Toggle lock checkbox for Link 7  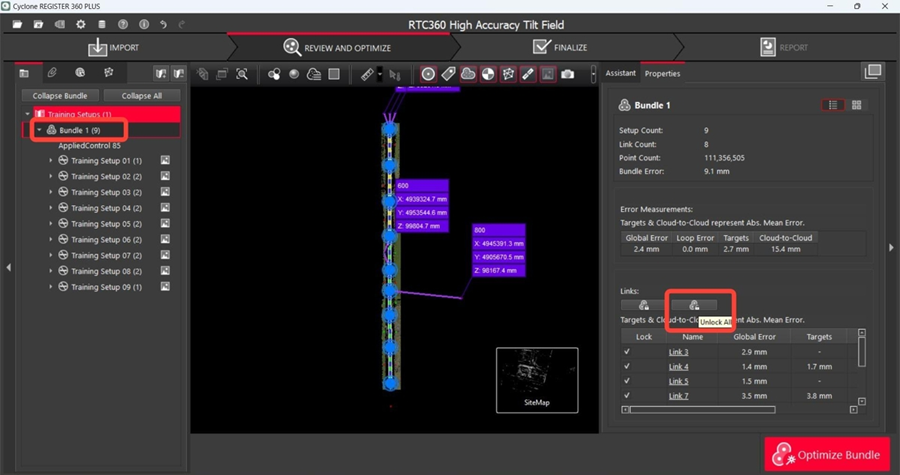627,396
